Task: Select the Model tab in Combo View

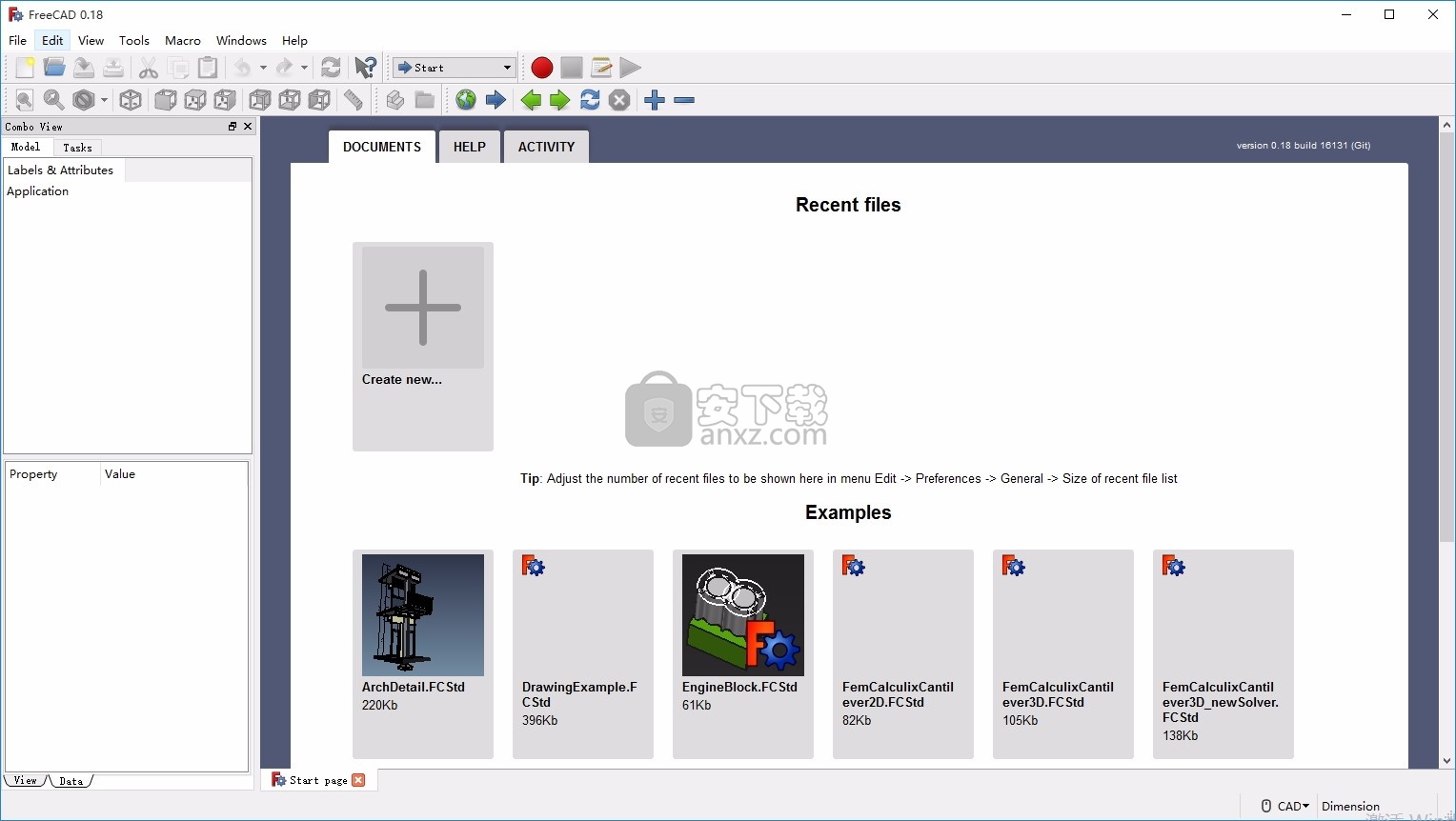Action: (26, 147)
